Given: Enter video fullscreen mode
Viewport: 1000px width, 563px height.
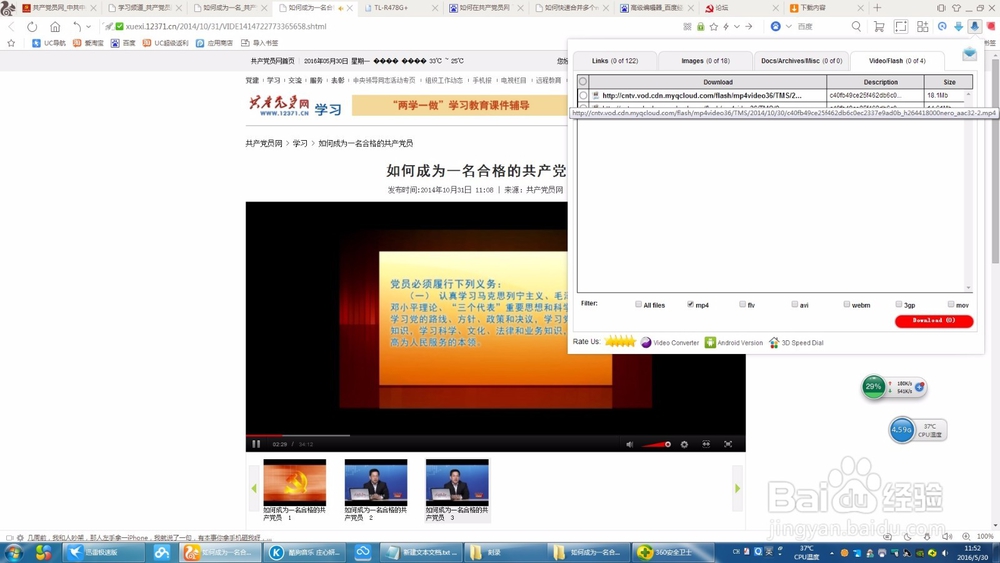Looking at the screenshot, I should click(728, 444).
